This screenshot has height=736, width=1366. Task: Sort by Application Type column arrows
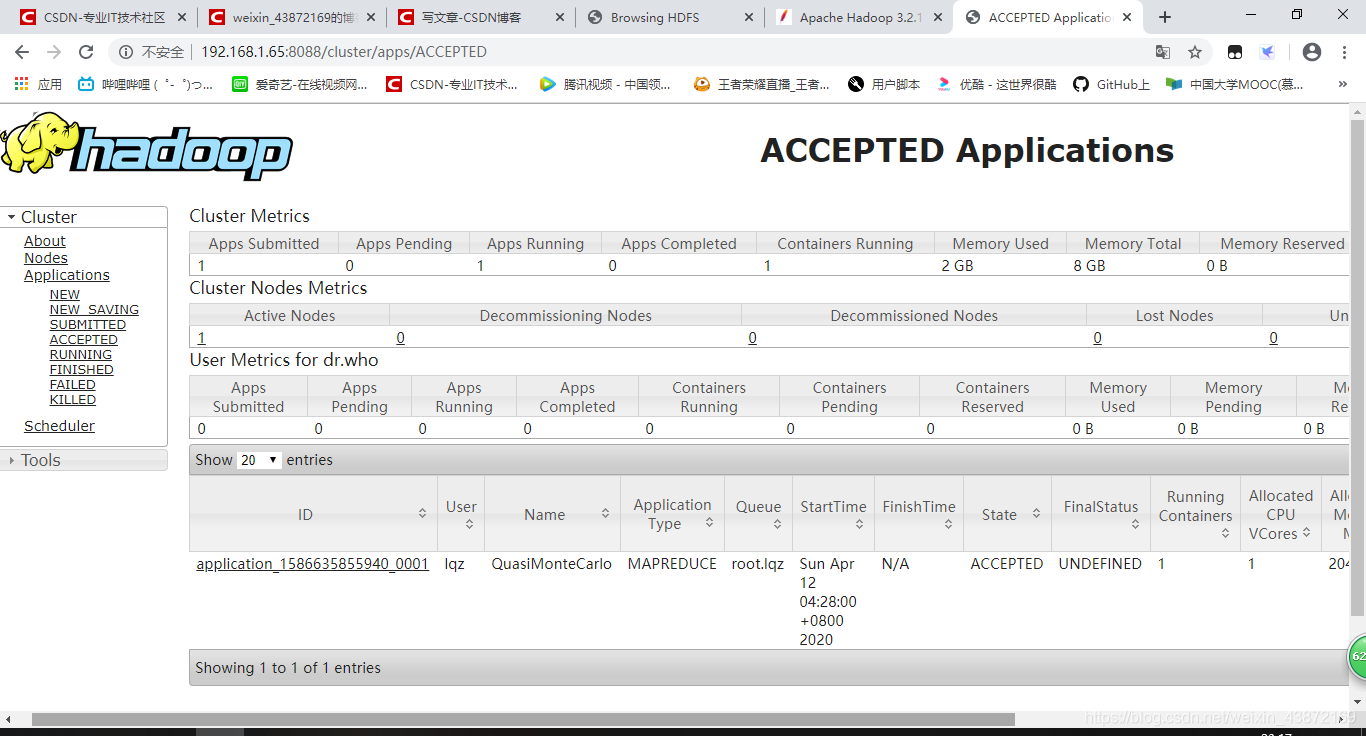click(x=709, y=523)
